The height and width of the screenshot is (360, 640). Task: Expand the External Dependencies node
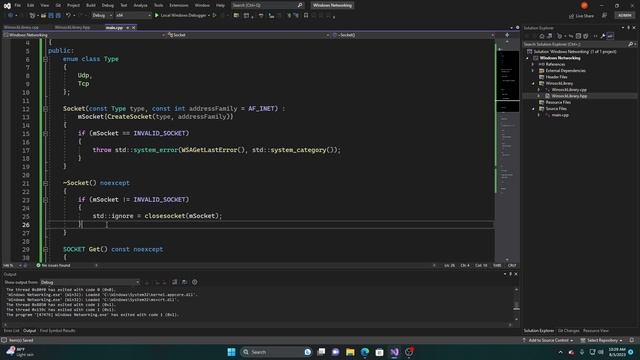click(x=533, y=71)
